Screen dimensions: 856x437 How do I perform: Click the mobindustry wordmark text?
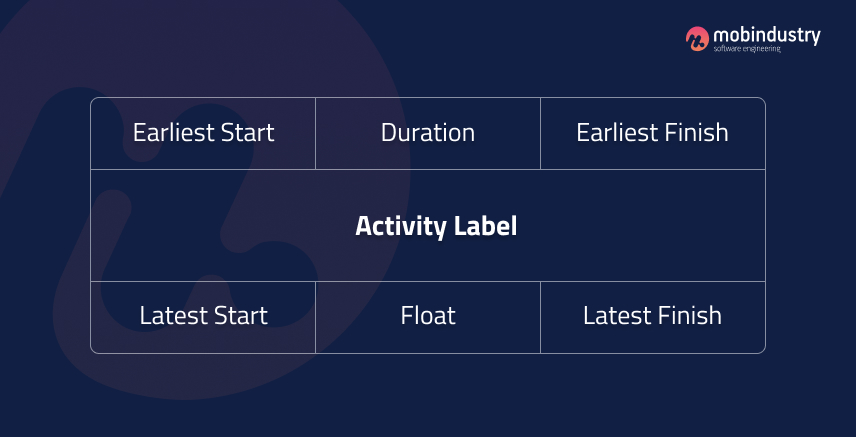point(766,36)
